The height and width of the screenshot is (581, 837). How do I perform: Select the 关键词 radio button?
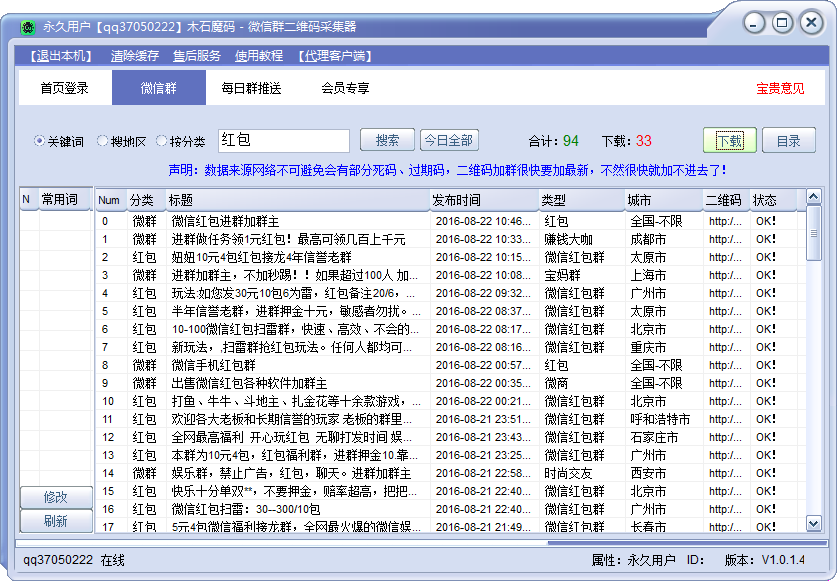point(41,141)
